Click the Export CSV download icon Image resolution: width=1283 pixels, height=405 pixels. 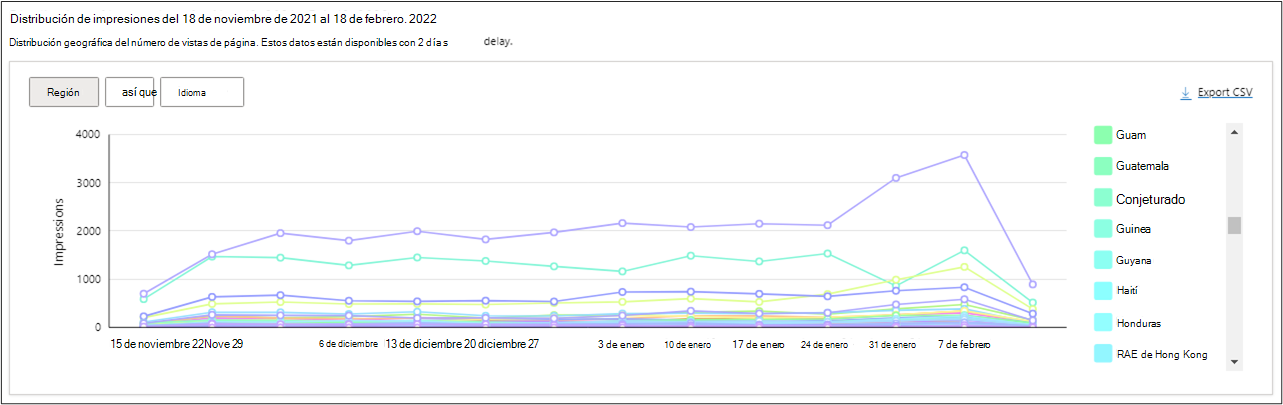(x=1186, y=93)
